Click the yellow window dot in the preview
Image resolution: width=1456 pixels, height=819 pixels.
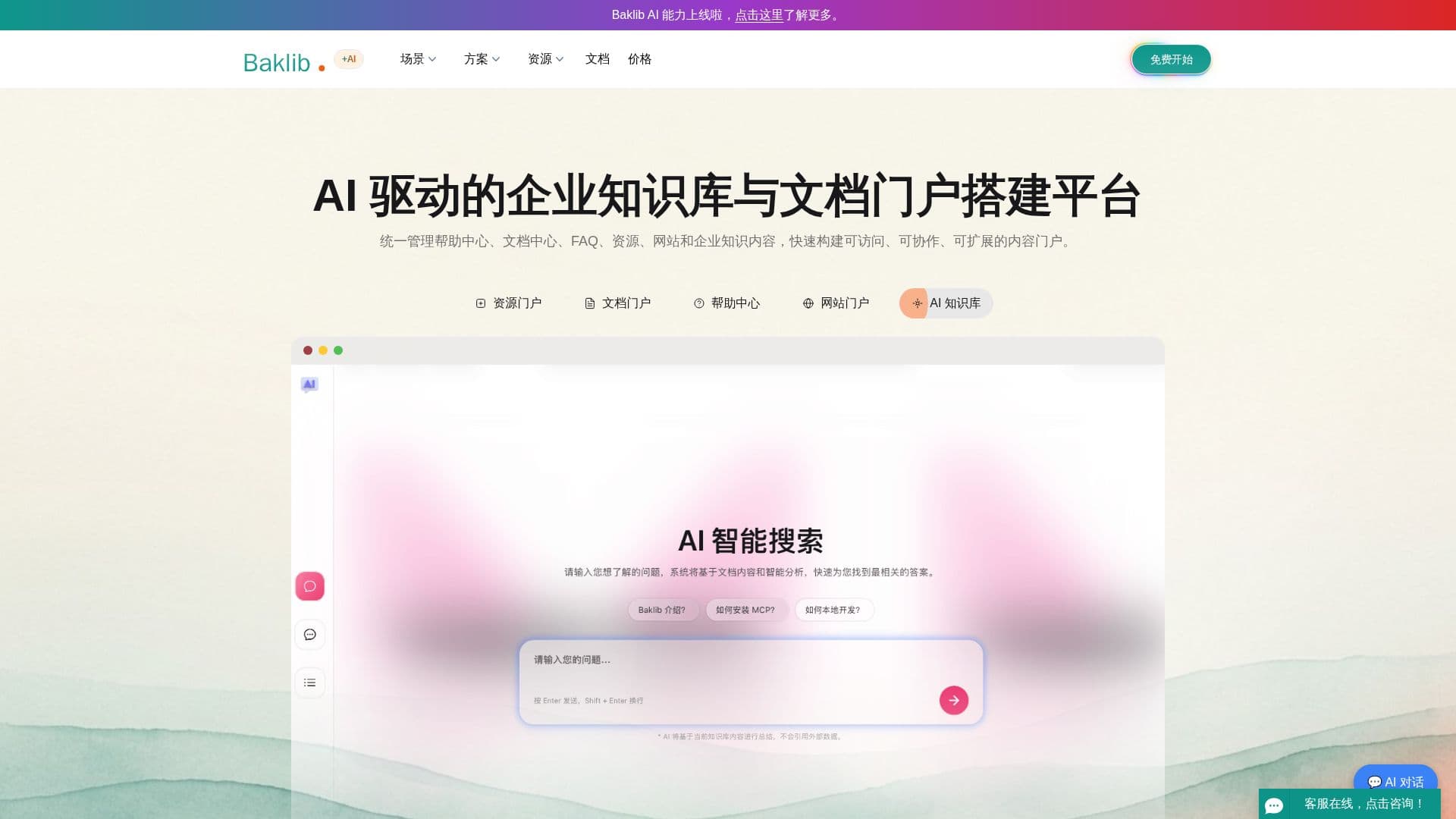tap(323, 350)
